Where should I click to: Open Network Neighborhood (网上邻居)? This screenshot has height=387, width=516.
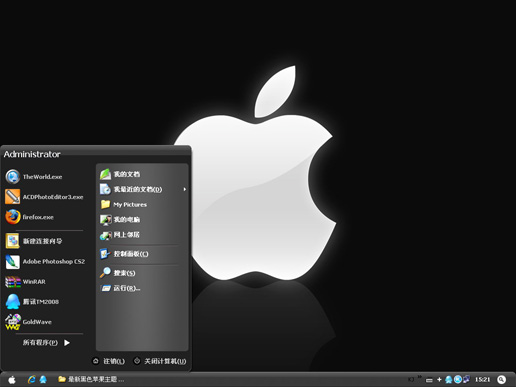tap(120, 235)
